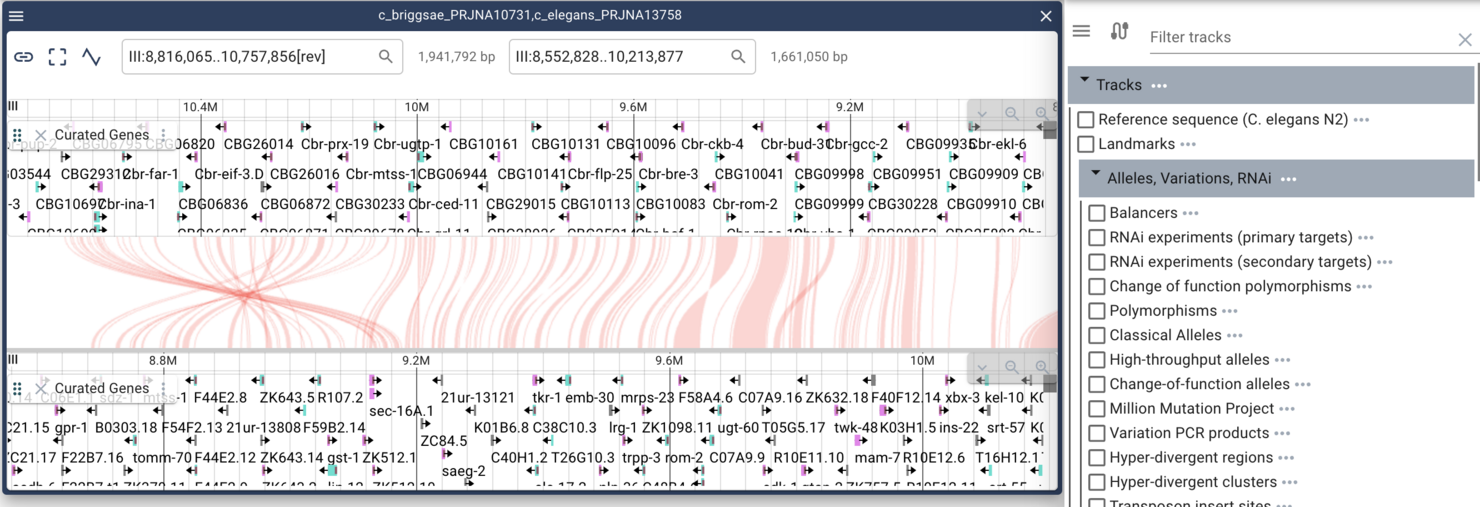Click the square brackets re-center icon

click(x=57, y=57)
